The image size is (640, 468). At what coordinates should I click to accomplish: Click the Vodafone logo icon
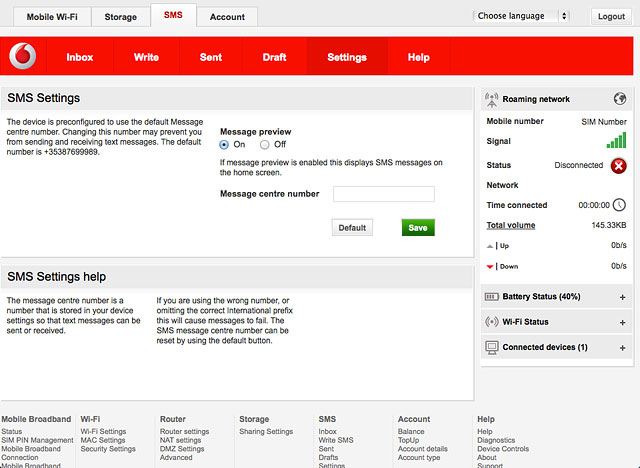pos(23,56)
